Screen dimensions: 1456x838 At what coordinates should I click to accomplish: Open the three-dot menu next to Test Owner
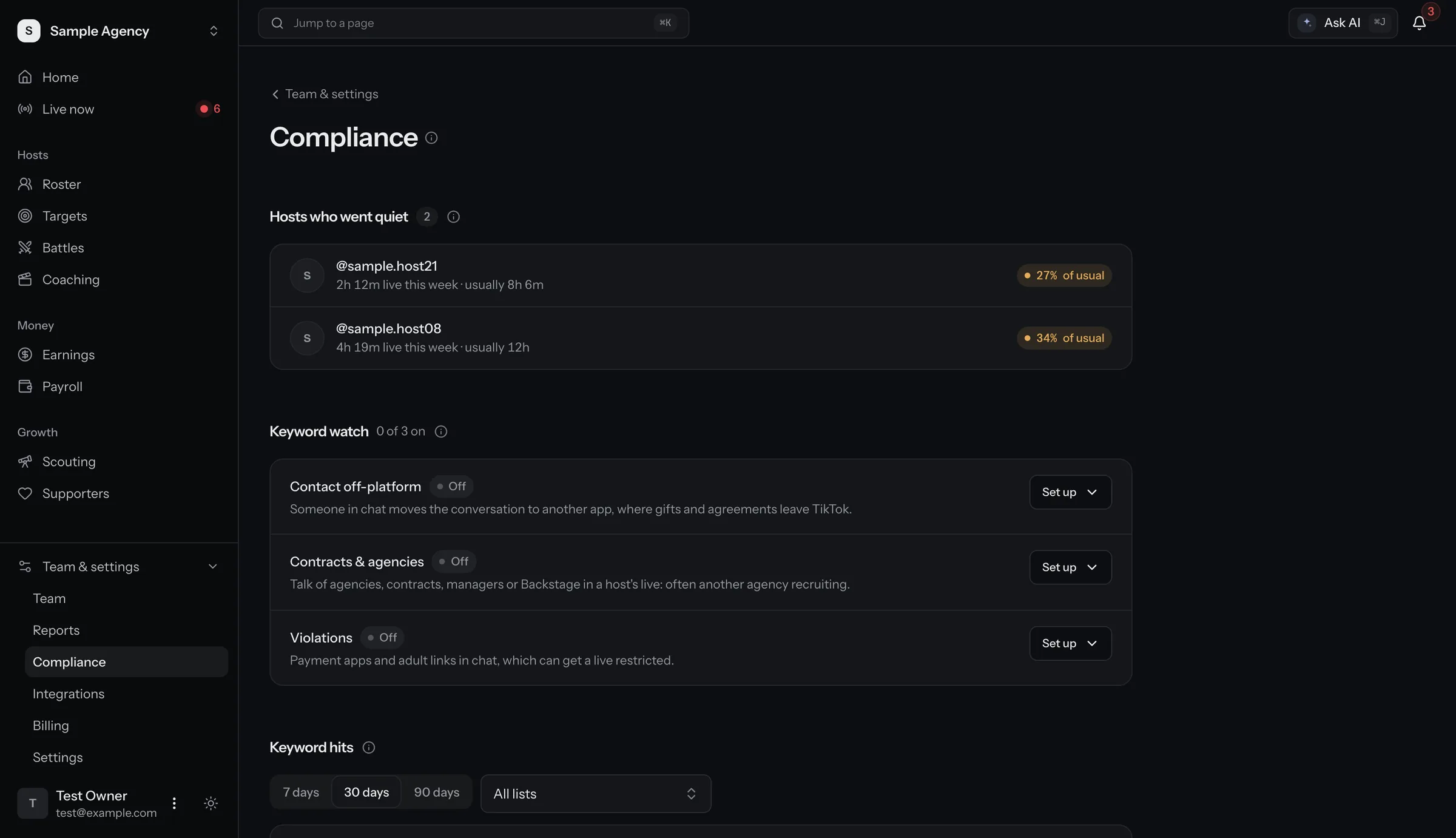click(x=174, y=803)
